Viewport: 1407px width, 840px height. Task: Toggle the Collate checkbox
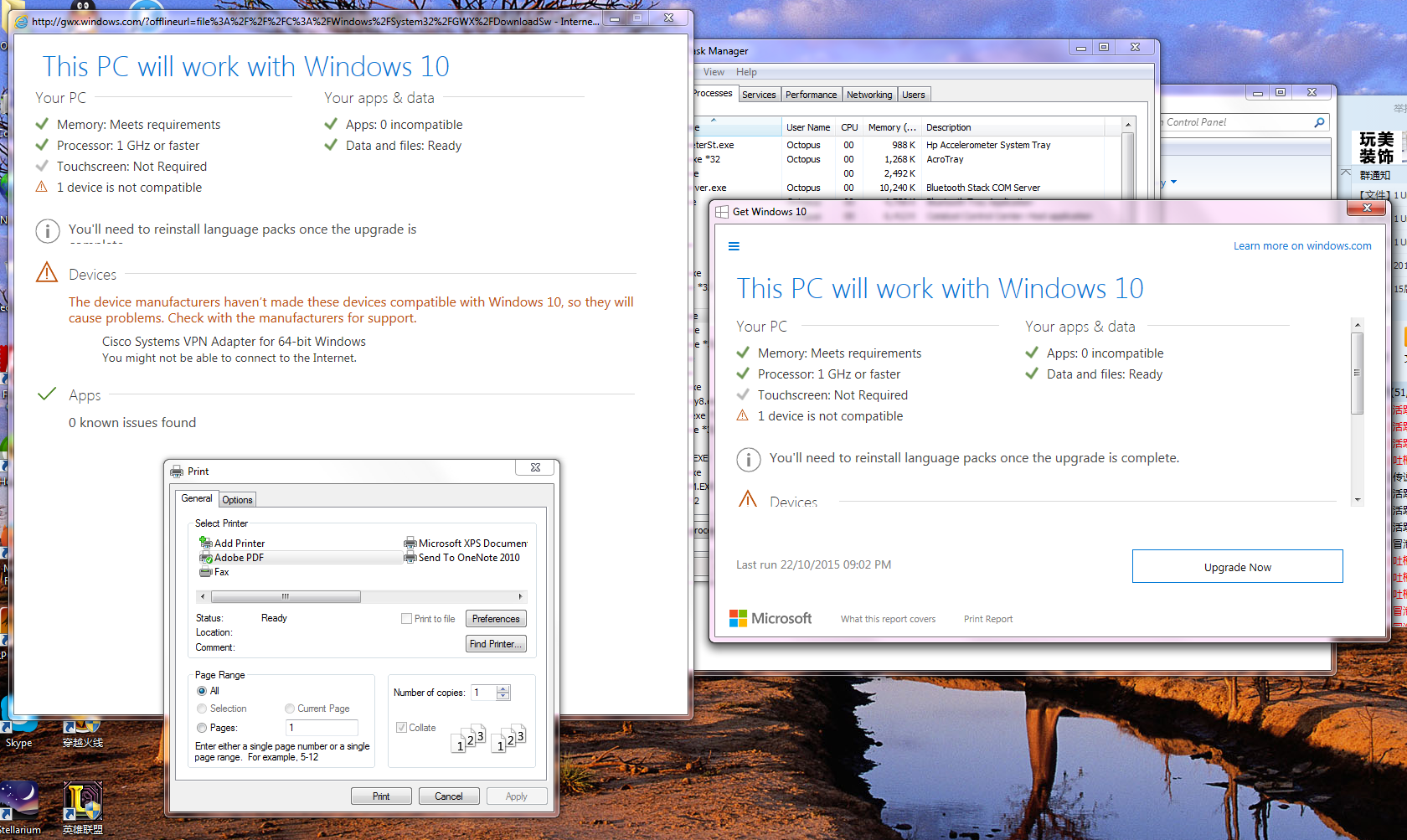[x=401, y=728]
